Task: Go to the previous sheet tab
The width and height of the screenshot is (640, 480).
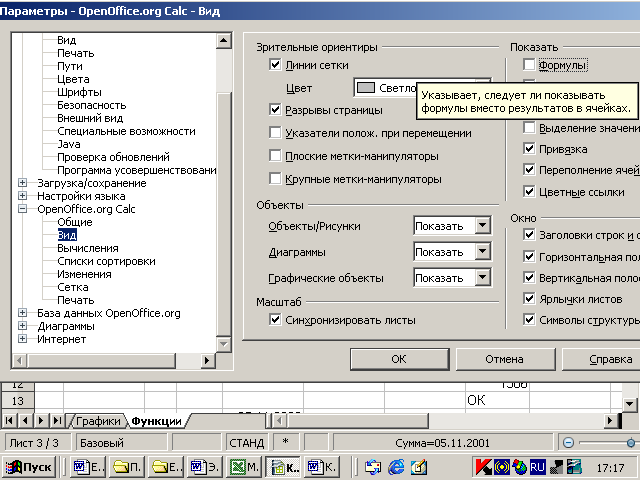Action: (25, 420)
